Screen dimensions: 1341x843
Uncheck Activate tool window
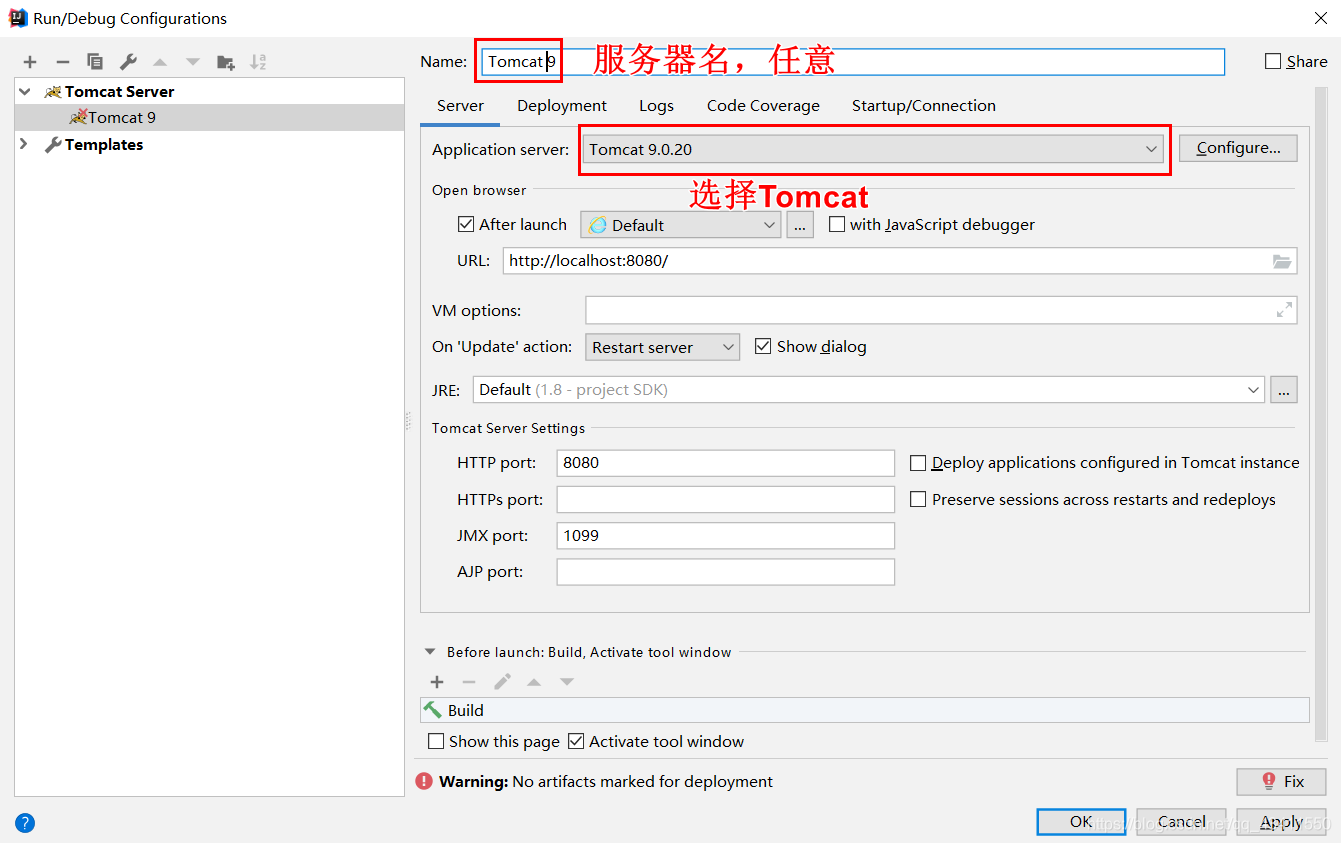point(576,741)
